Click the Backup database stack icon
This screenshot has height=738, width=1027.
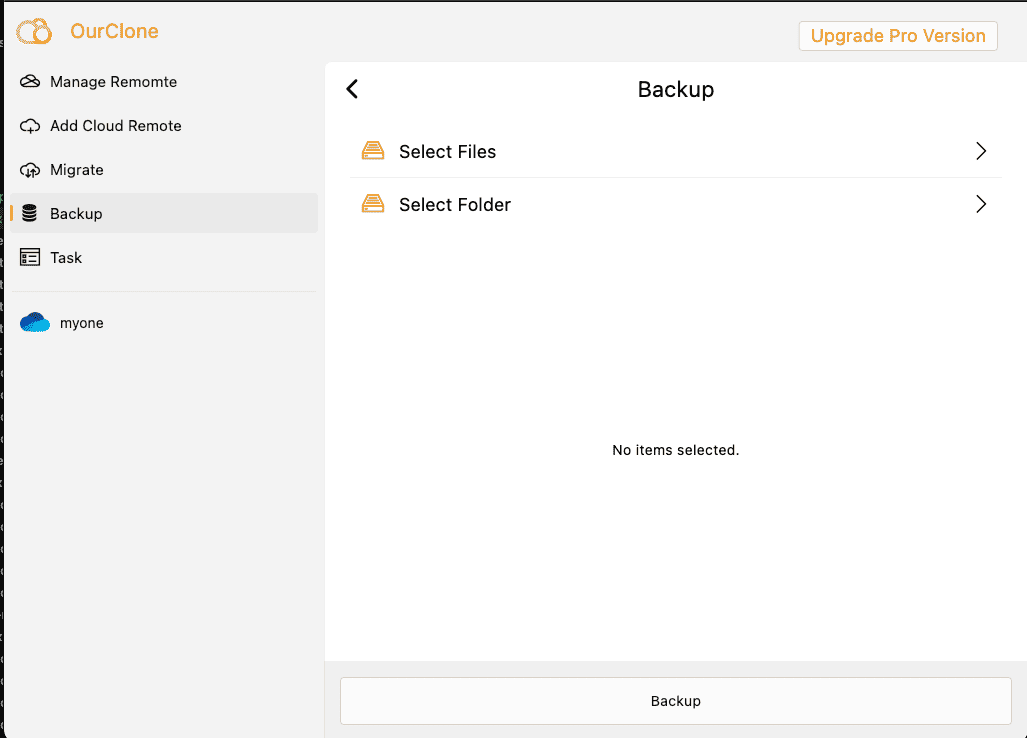click(x=29, y=213)
